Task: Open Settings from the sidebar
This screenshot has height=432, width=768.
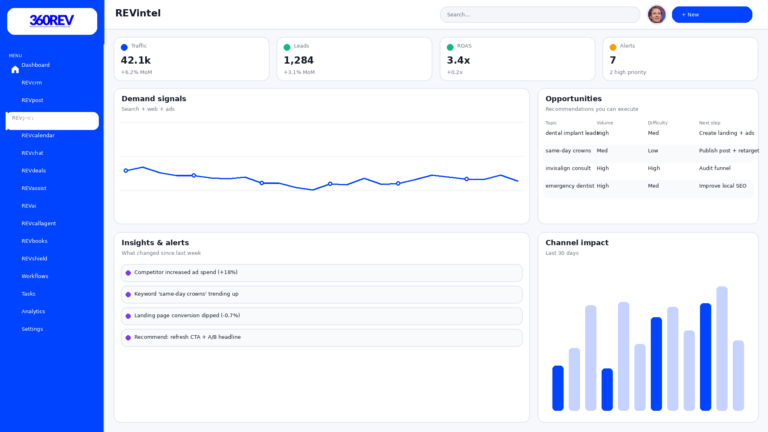Action: [32, 329]
